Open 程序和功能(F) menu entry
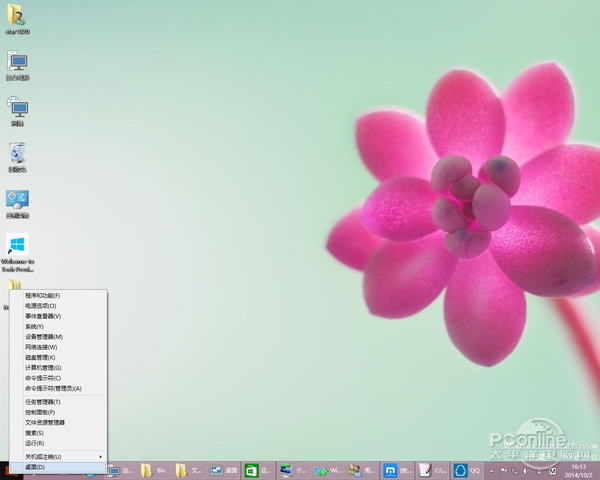The height and width of the screenshot is (480, 600). 43,296
